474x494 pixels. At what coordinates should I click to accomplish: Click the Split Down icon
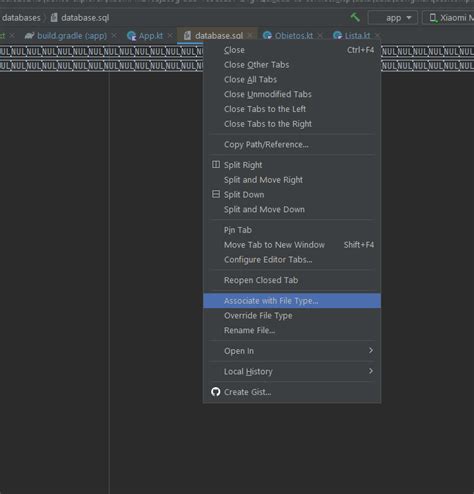click(216, 194)
